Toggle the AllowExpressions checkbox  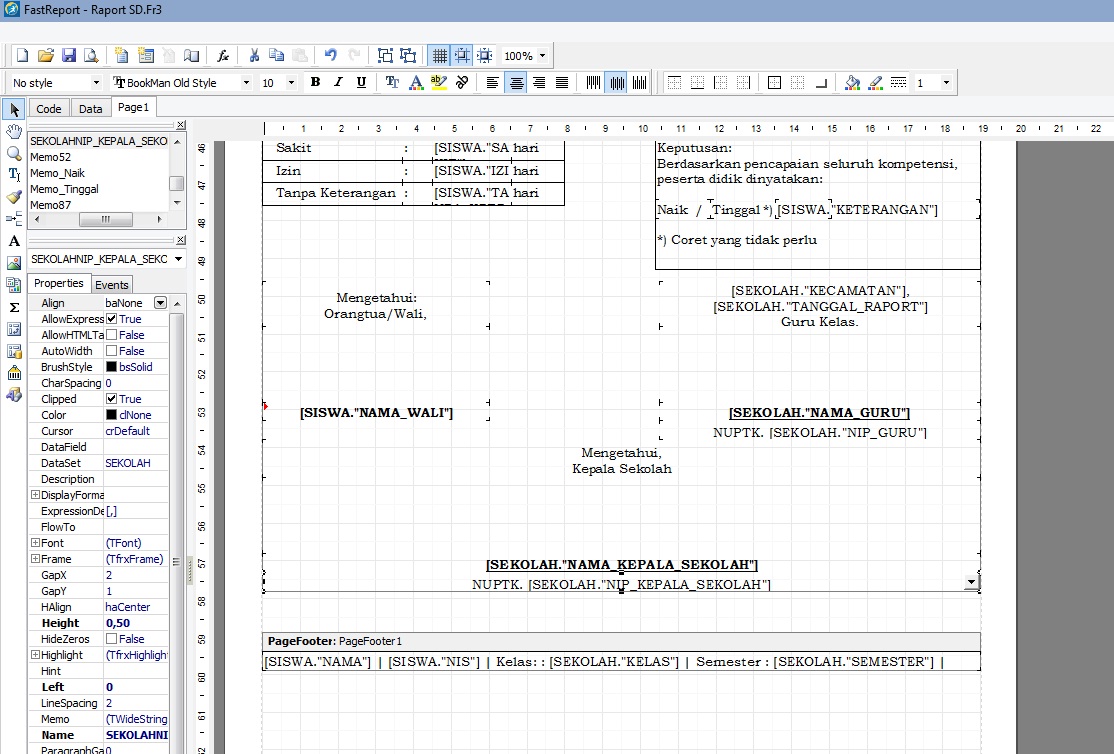pos(112,319)
